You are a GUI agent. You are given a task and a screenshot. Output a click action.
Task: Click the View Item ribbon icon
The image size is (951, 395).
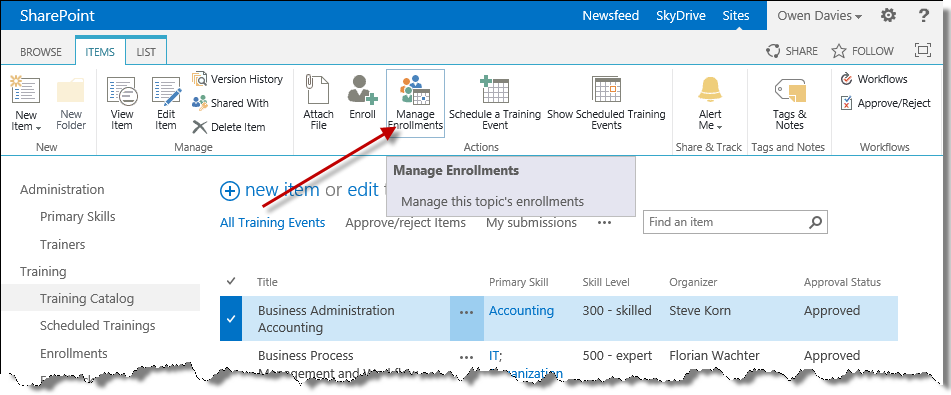(122, 91)
